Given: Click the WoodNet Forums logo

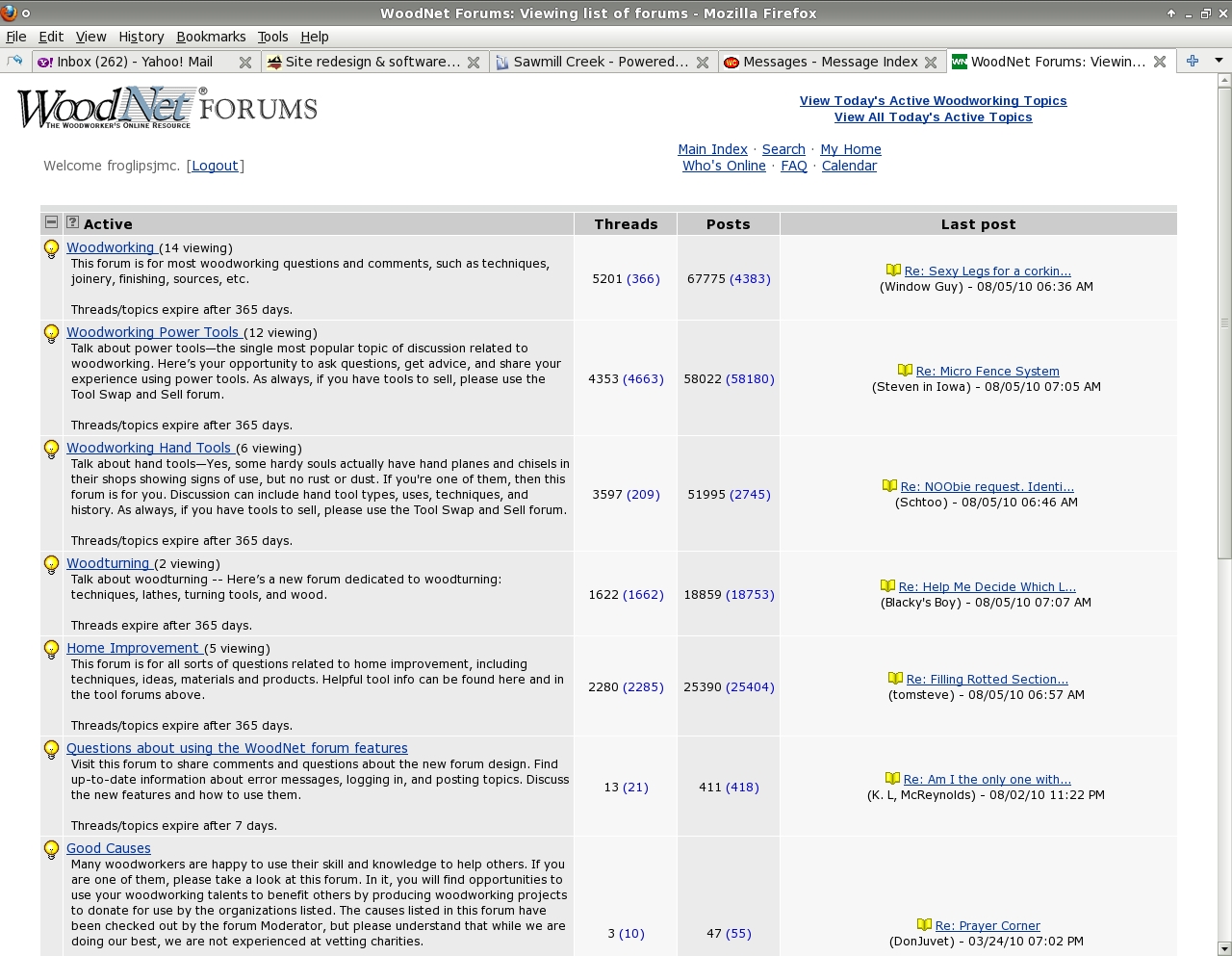Looking at the screenshot, I should 167,108.
